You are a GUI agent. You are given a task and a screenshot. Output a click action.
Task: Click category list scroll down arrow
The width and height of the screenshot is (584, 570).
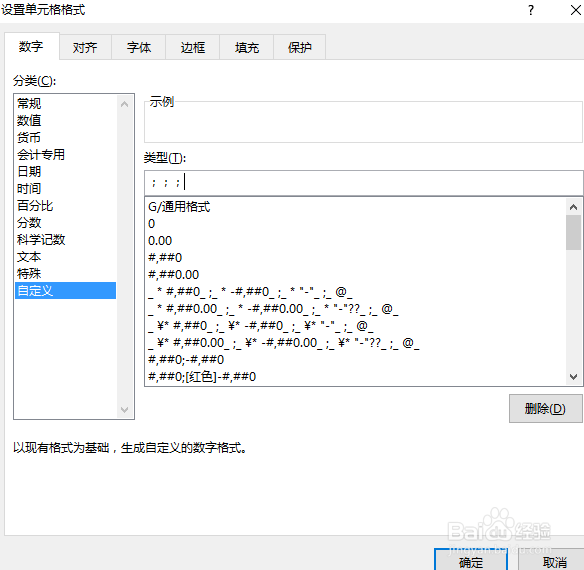coord(125,410)
